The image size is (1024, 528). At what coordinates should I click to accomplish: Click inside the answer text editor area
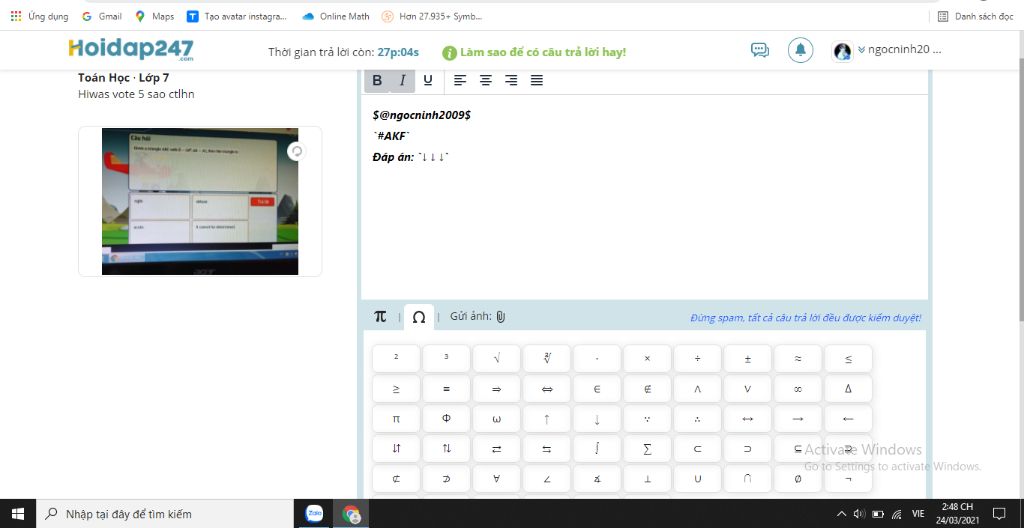click(x=645, y=197)
